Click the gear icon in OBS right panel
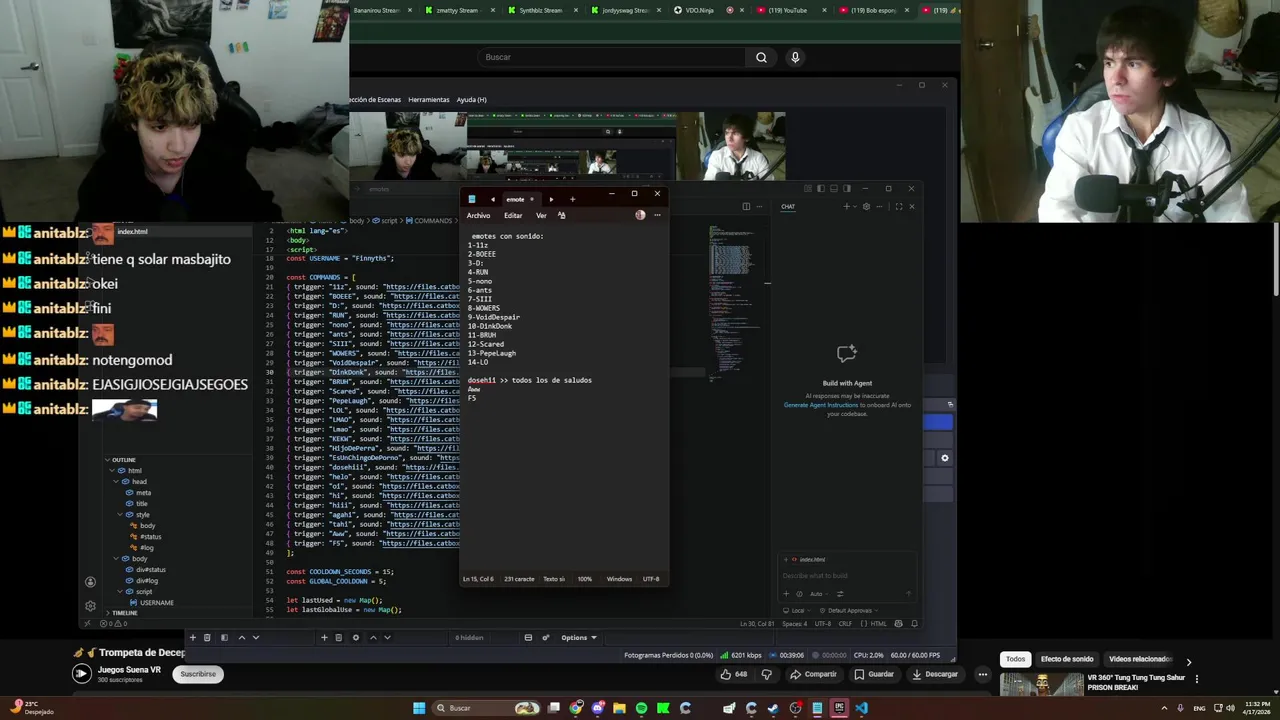This screenshot has width=1280, height=720. [x=944, y=458]
